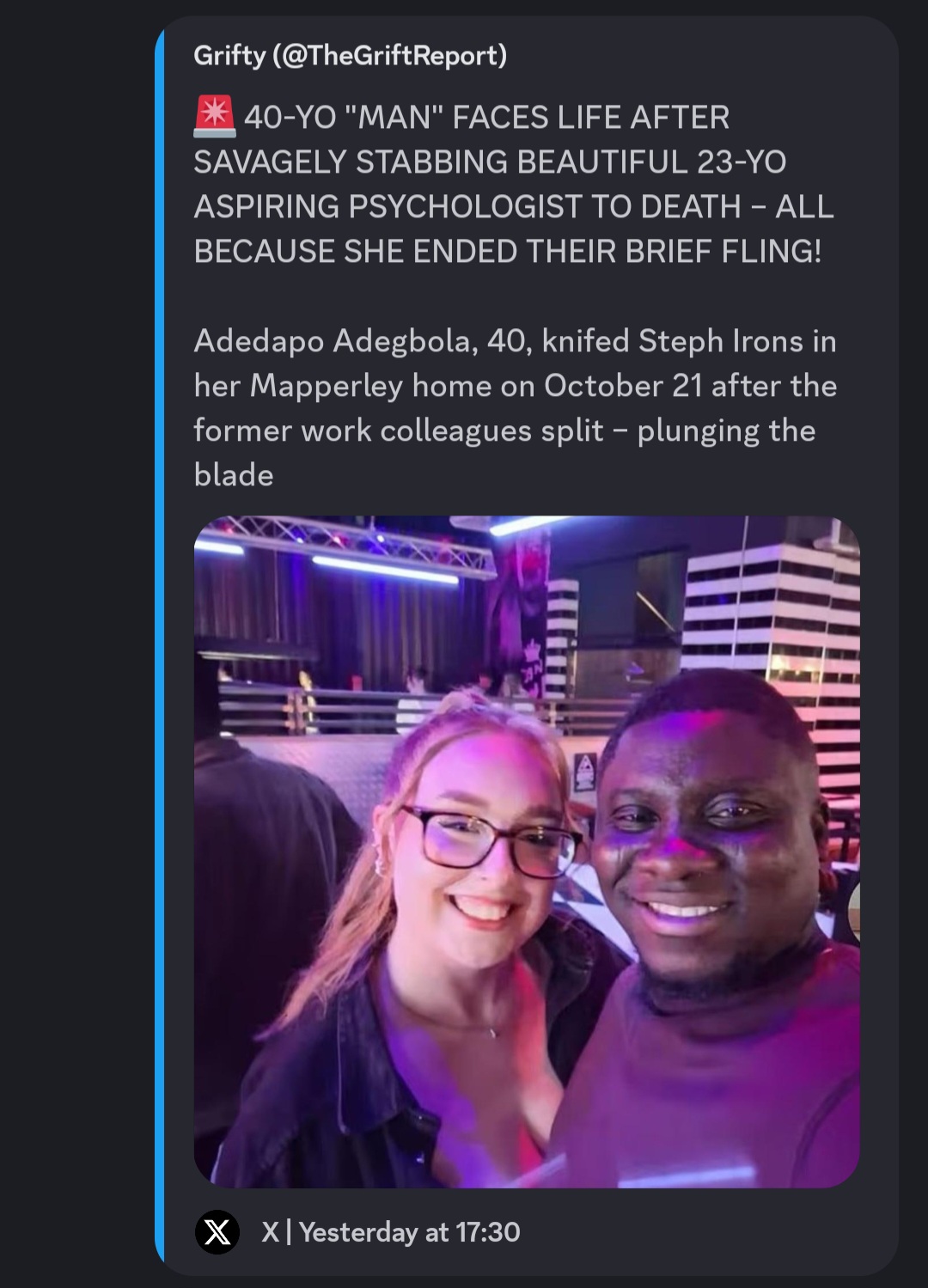This screenshot has width=928, height=1288.
Task: Click the "X" source label in footer
Action: 270,1232
